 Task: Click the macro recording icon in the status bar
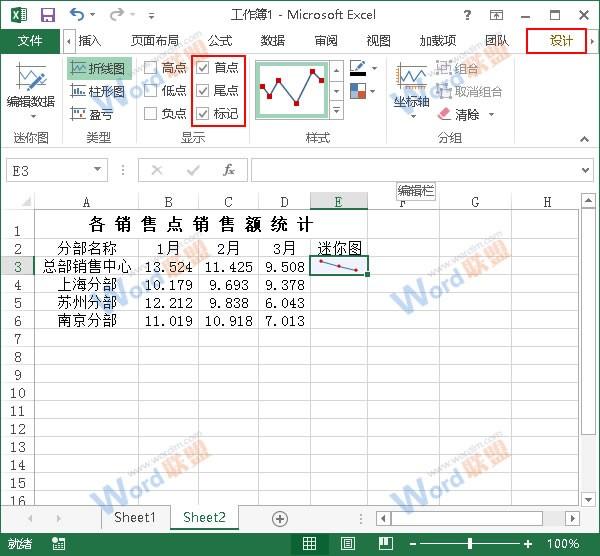point(59,543)
